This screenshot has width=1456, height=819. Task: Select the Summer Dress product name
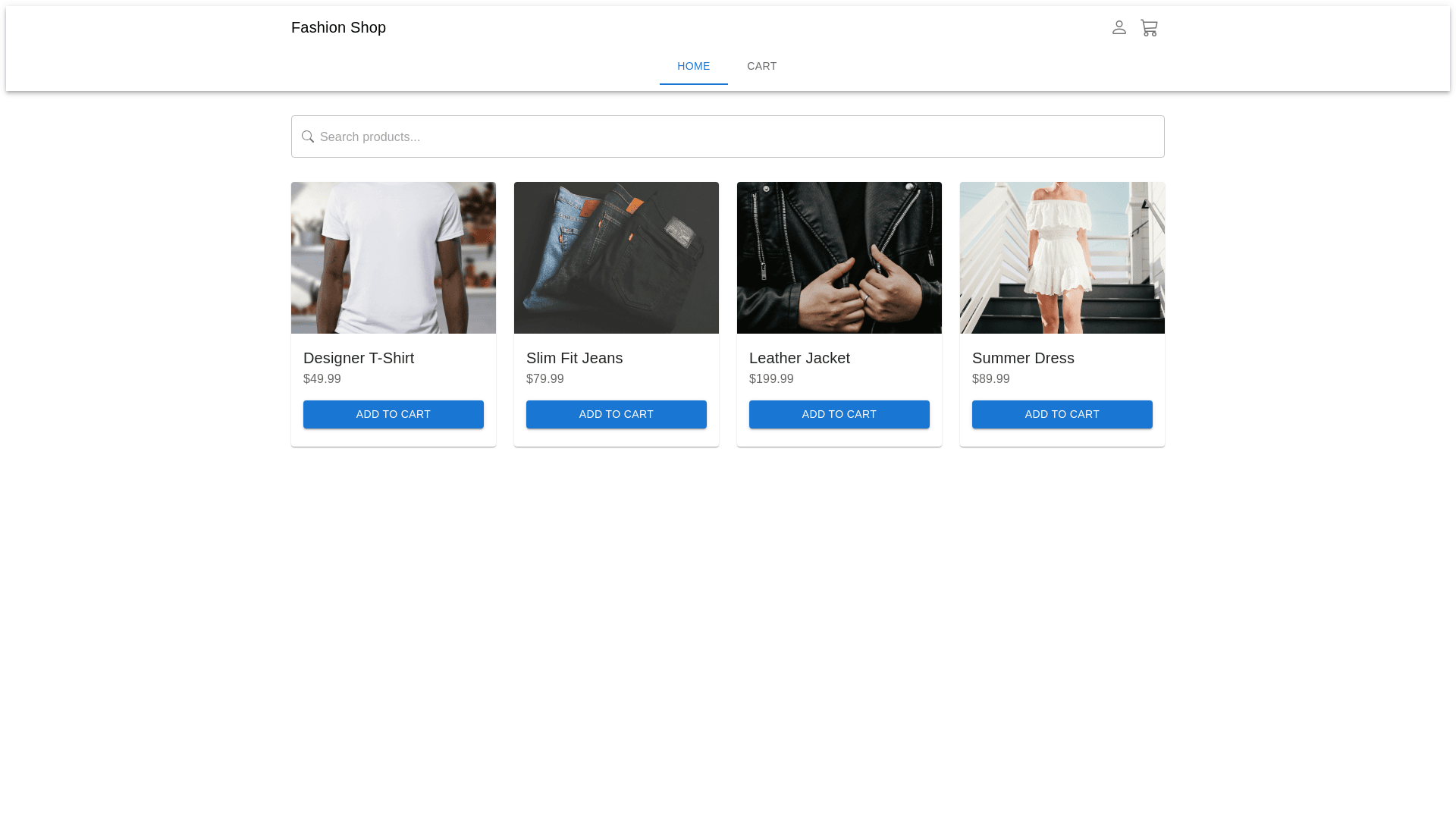point(1023,358)
